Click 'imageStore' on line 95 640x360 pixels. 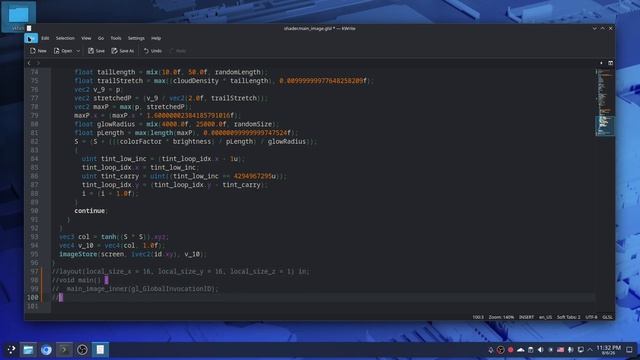[x=78, y=254]
